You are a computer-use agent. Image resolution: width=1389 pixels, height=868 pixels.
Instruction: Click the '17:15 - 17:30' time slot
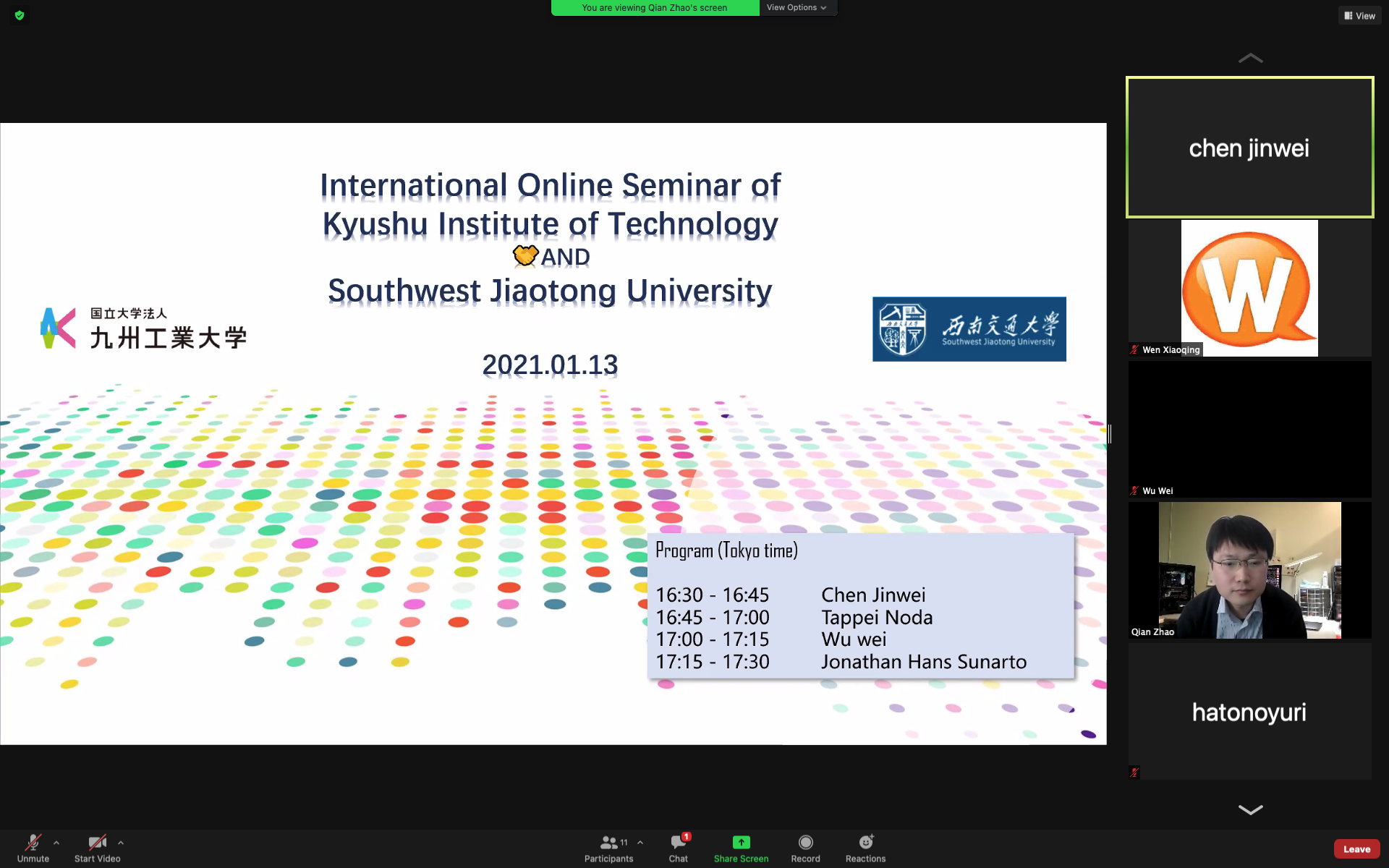(713, 662)
